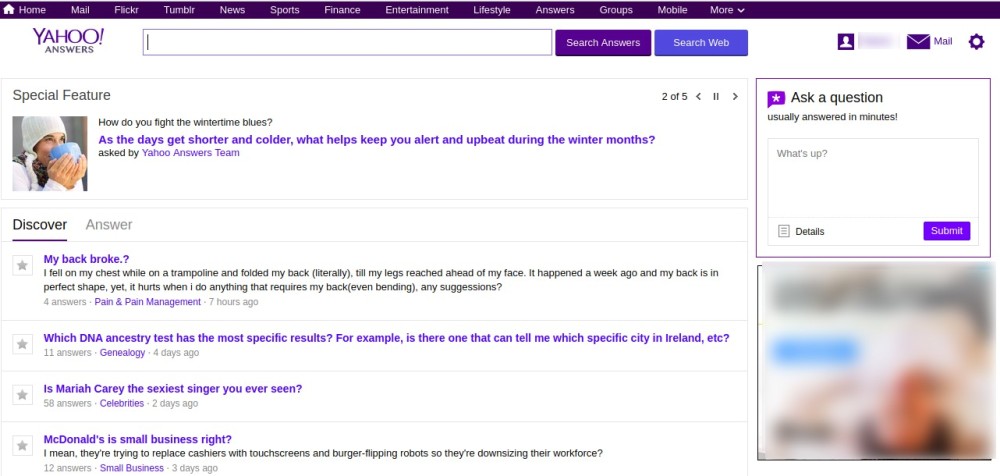
Task: Click the winter woman feature thumbnail
Action: point(50,153)
